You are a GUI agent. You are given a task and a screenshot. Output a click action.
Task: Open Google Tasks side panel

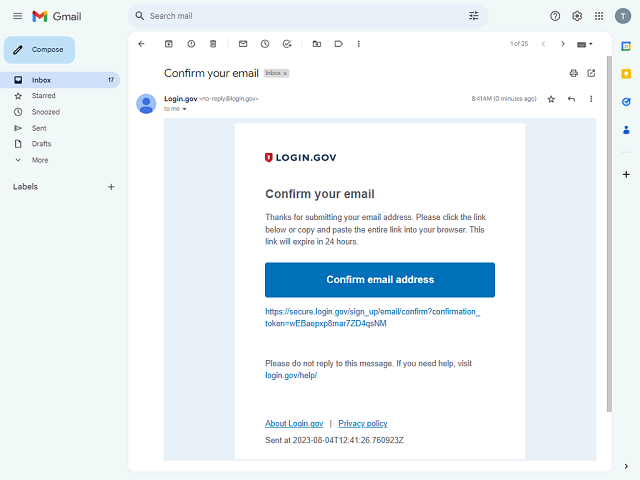pos(626,102)
